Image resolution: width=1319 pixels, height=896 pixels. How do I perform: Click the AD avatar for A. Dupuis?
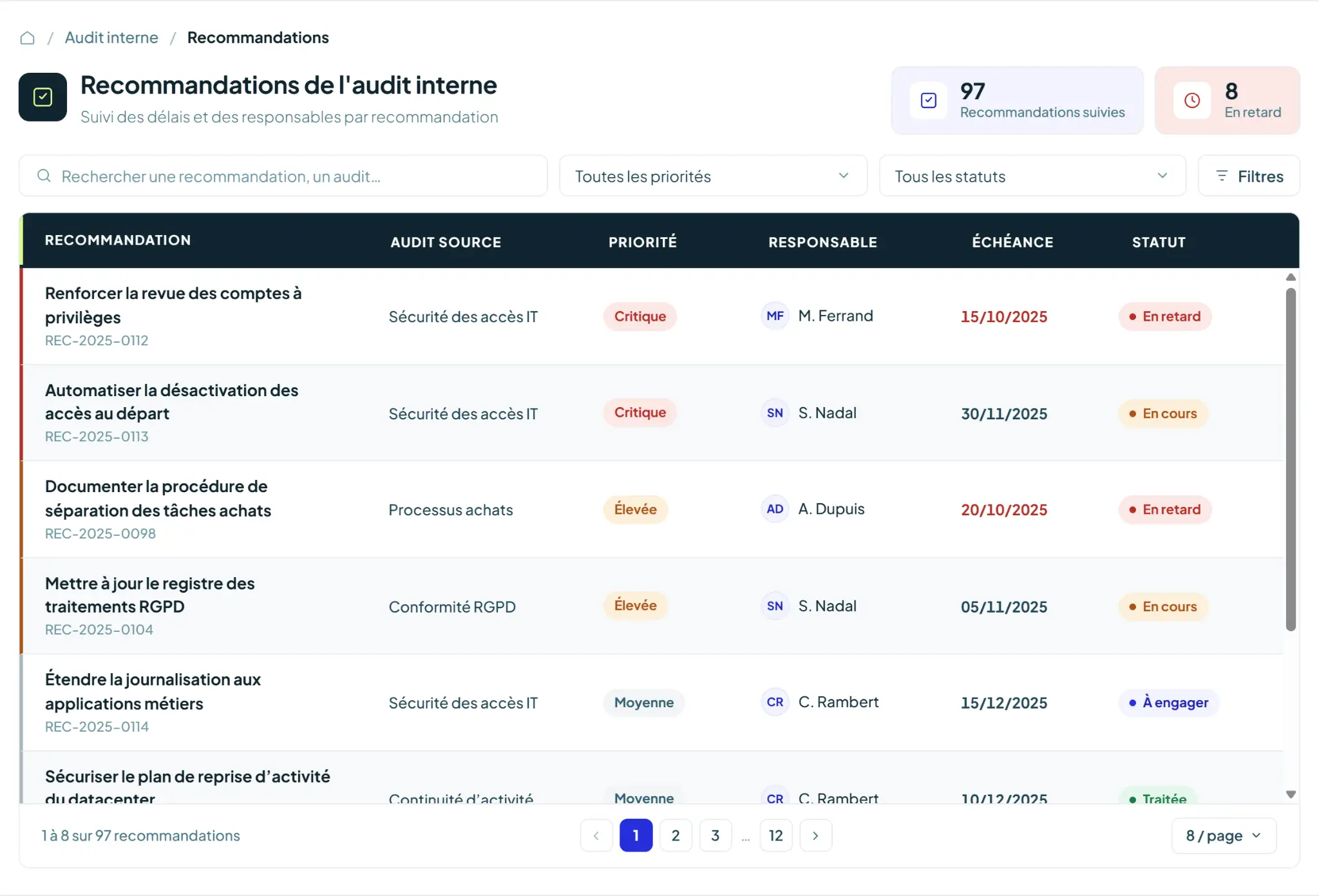point(775,509)
